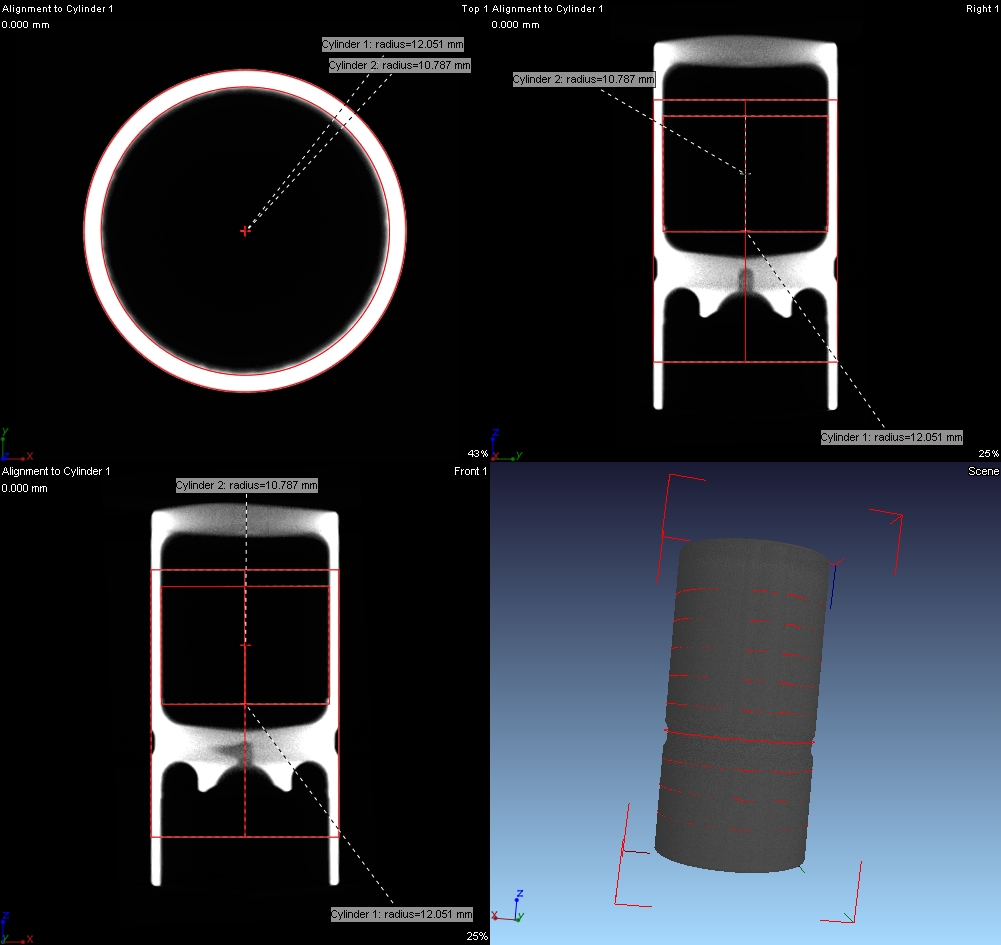Click Cylinder 2 radius label in Front 1 view
The width and height of the screenshot is (1001, 945).
247,485
